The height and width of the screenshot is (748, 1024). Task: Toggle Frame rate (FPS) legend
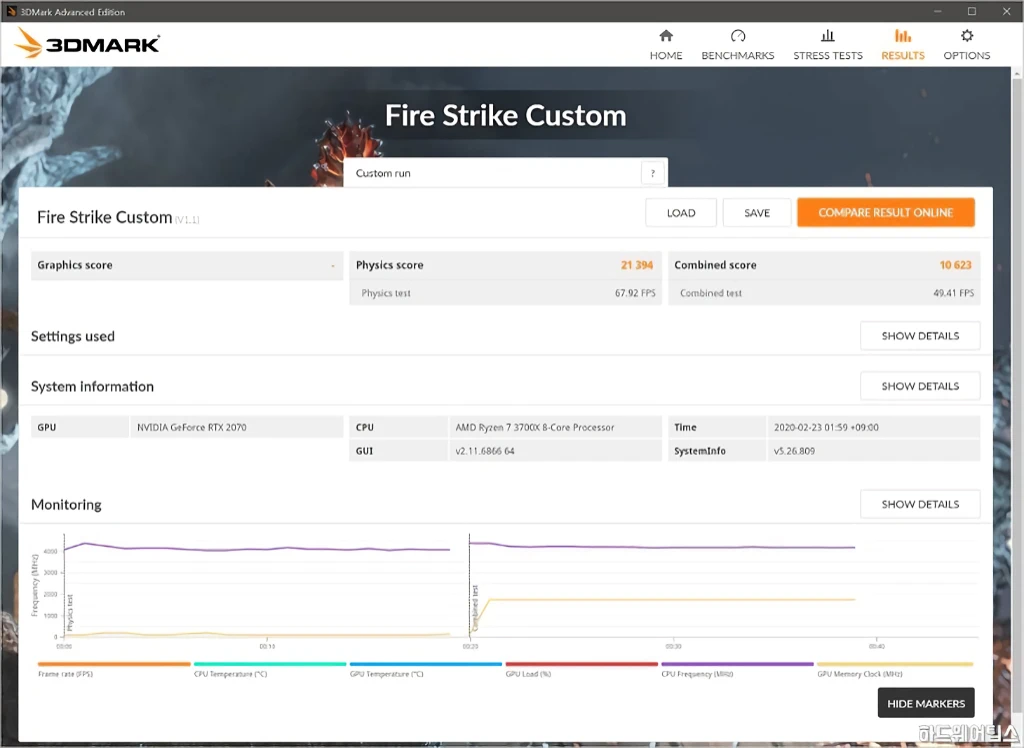click(65, 674)
